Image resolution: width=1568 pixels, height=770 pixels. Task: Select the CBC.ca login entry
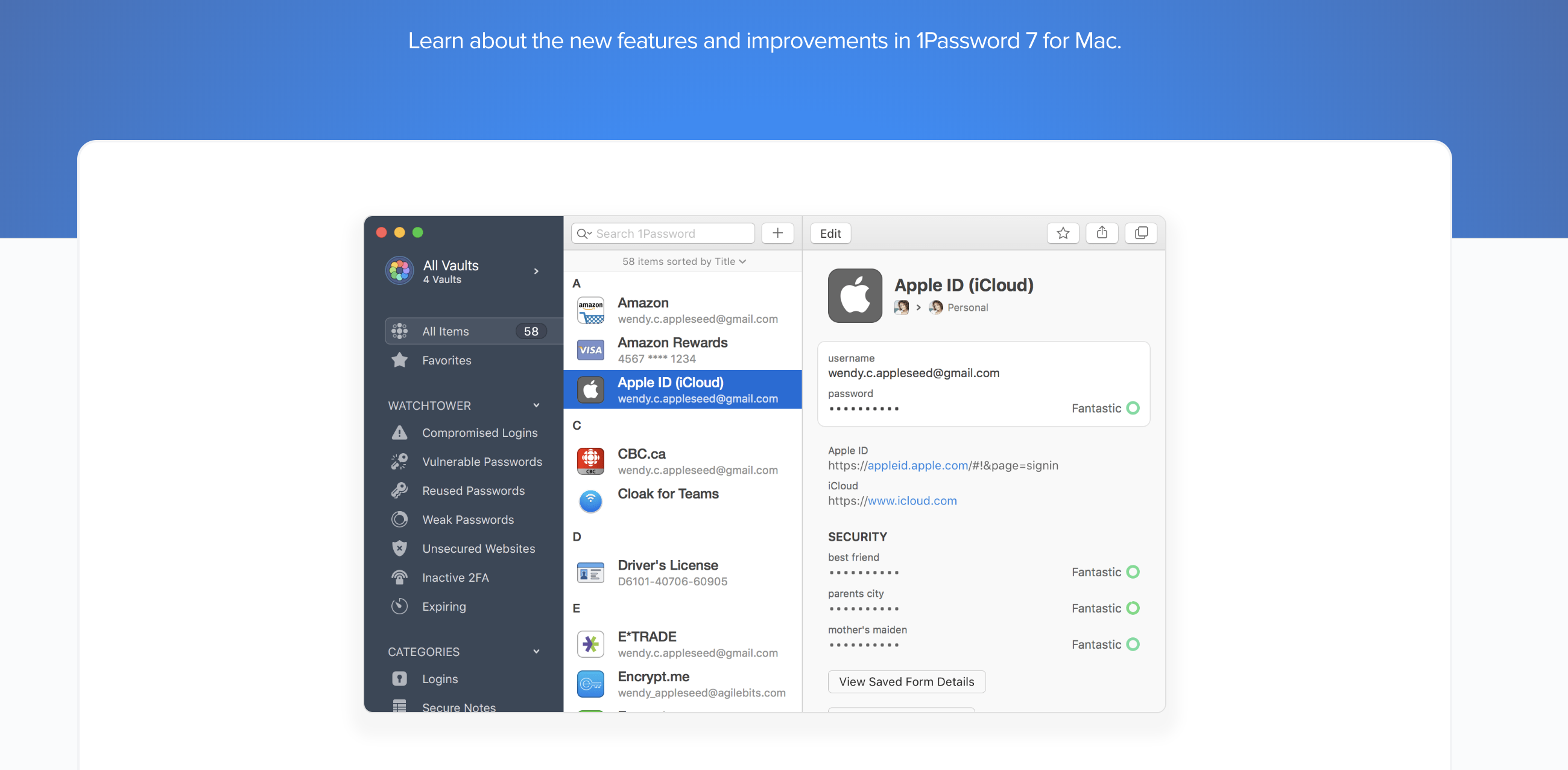pos(682,462)
